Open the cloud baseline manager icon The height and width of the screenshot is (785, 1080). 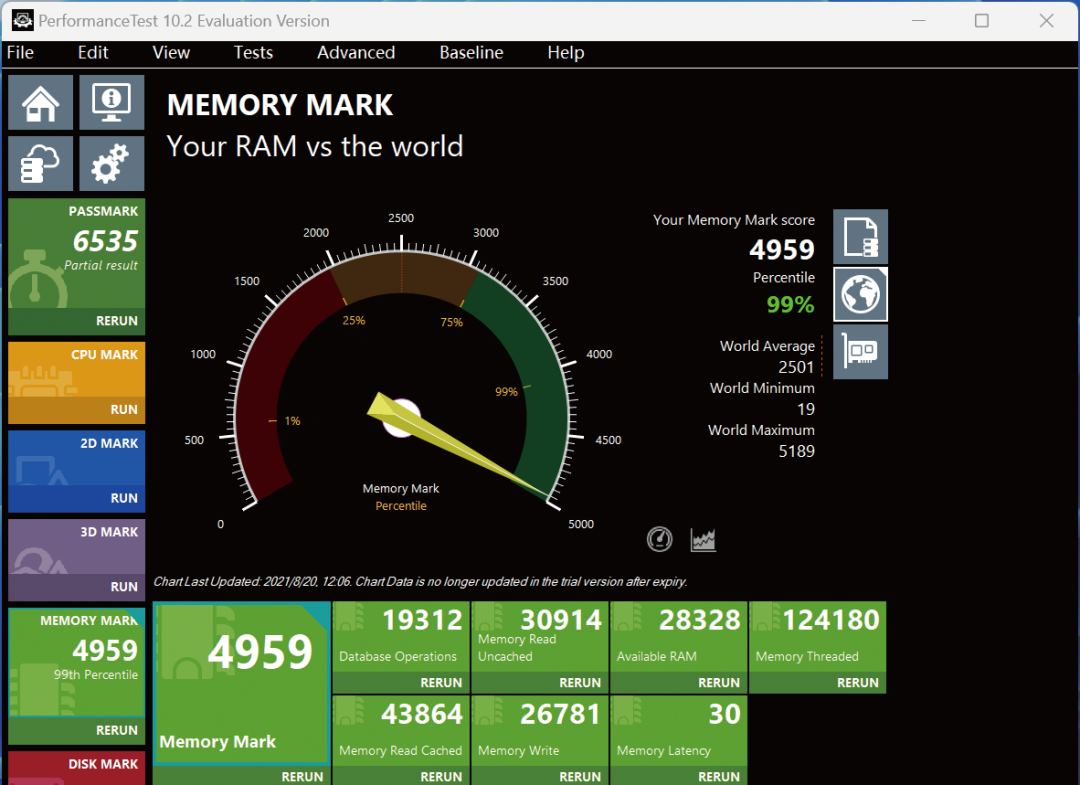pos(41,163)
